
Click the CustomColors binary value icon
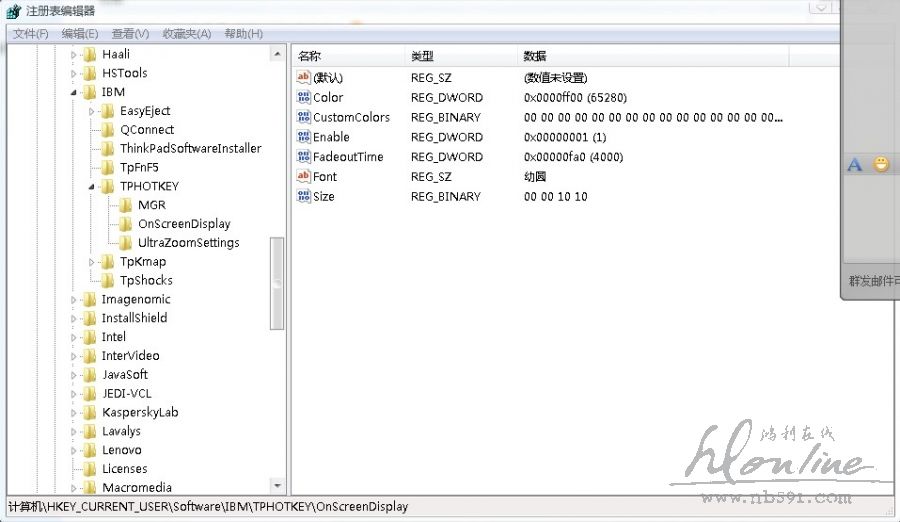(304, 117)
